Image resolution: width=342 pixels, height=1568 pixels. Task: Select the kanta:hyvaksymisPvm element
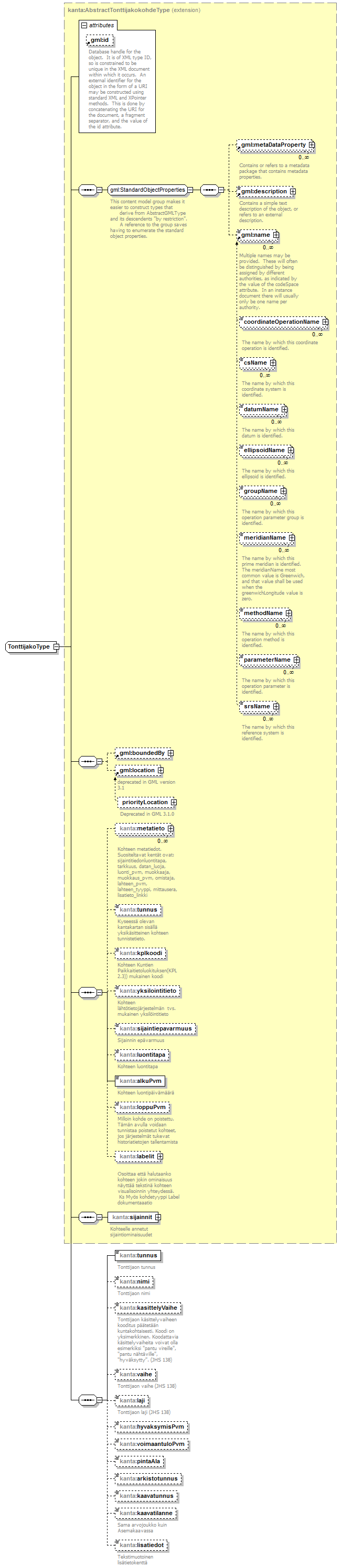(151, 1426)
